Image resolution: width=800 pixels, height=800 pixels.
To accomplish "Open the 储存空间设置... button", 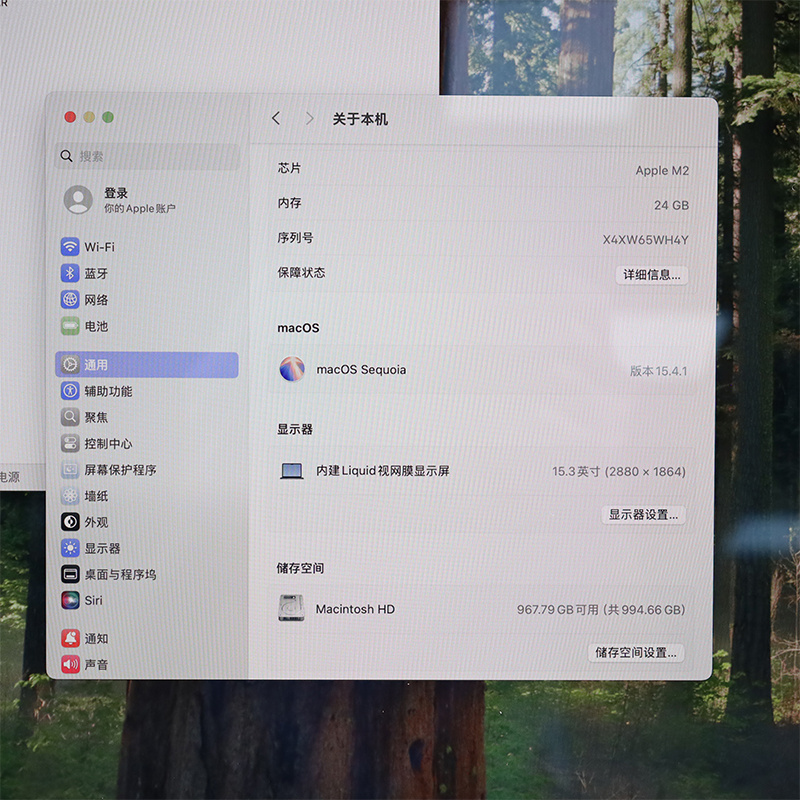I will pos(636,653).
